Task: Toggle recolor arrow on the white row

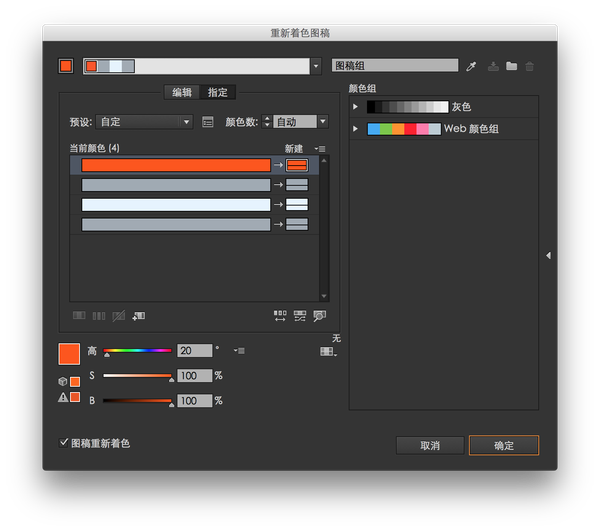Action: (x=278, y=204)
